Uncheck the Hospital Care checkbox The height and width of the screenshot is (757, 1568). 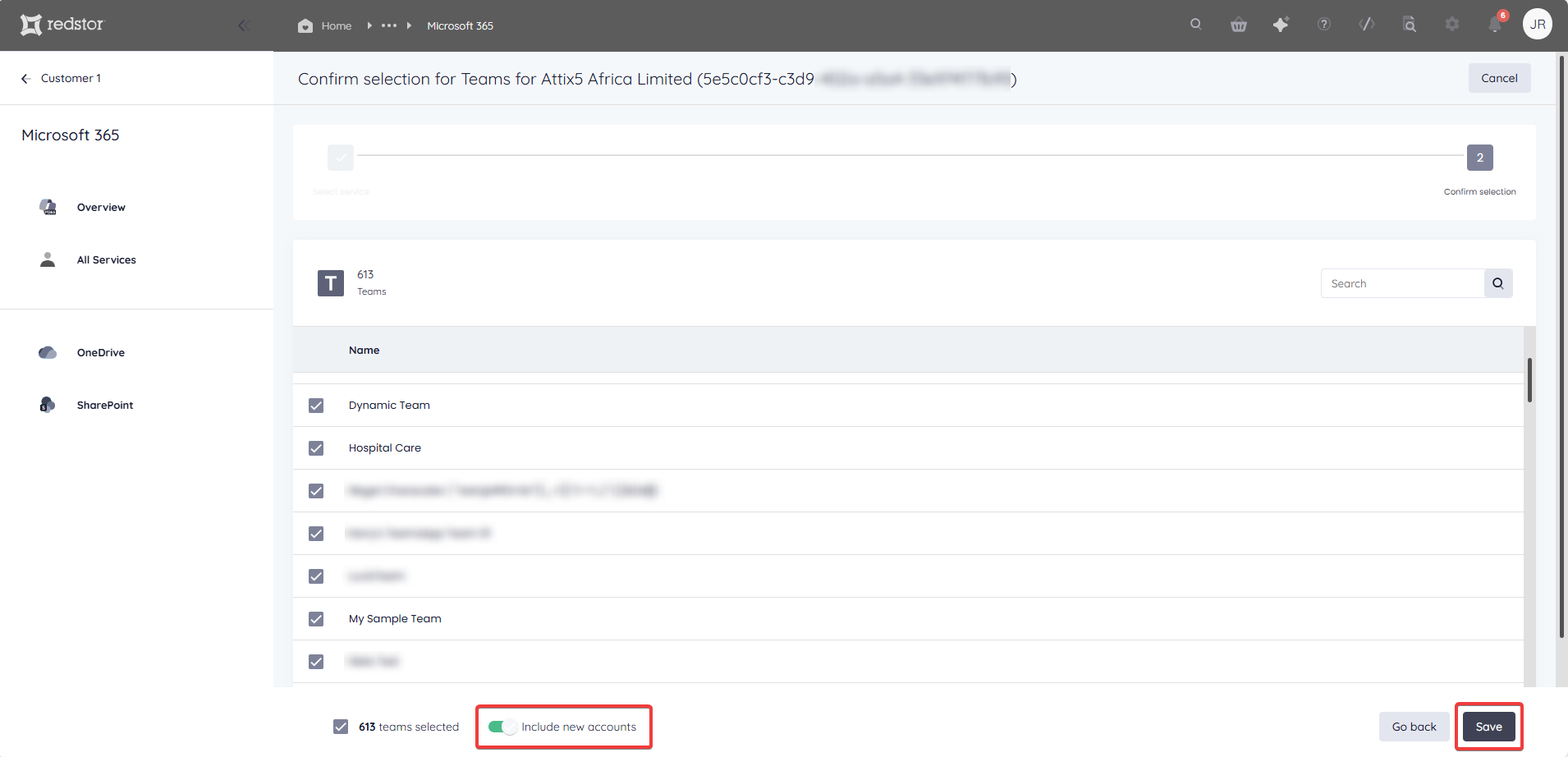(x=316, y=448)
